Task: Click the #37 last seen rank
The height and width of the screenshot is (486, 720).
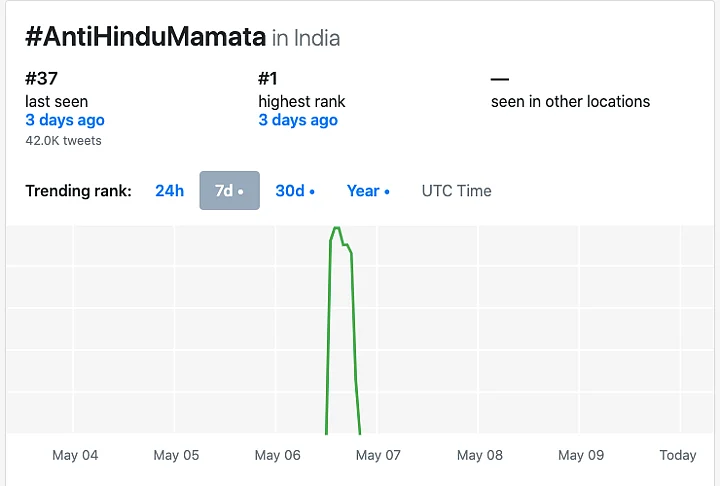Action: 40,78
